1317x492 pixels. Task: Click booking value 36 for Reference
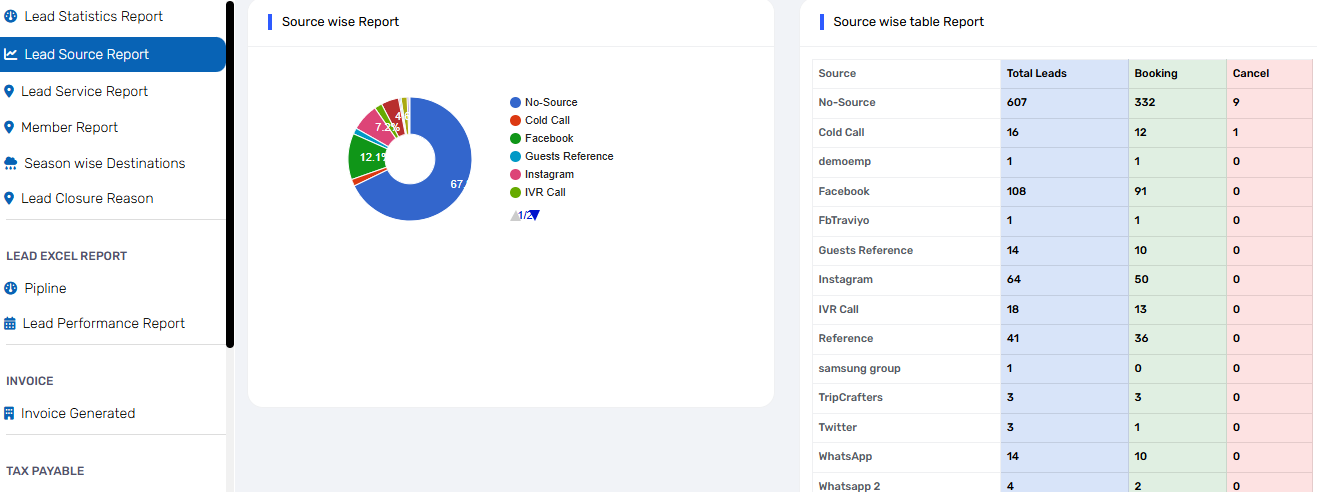(1142, 338)
